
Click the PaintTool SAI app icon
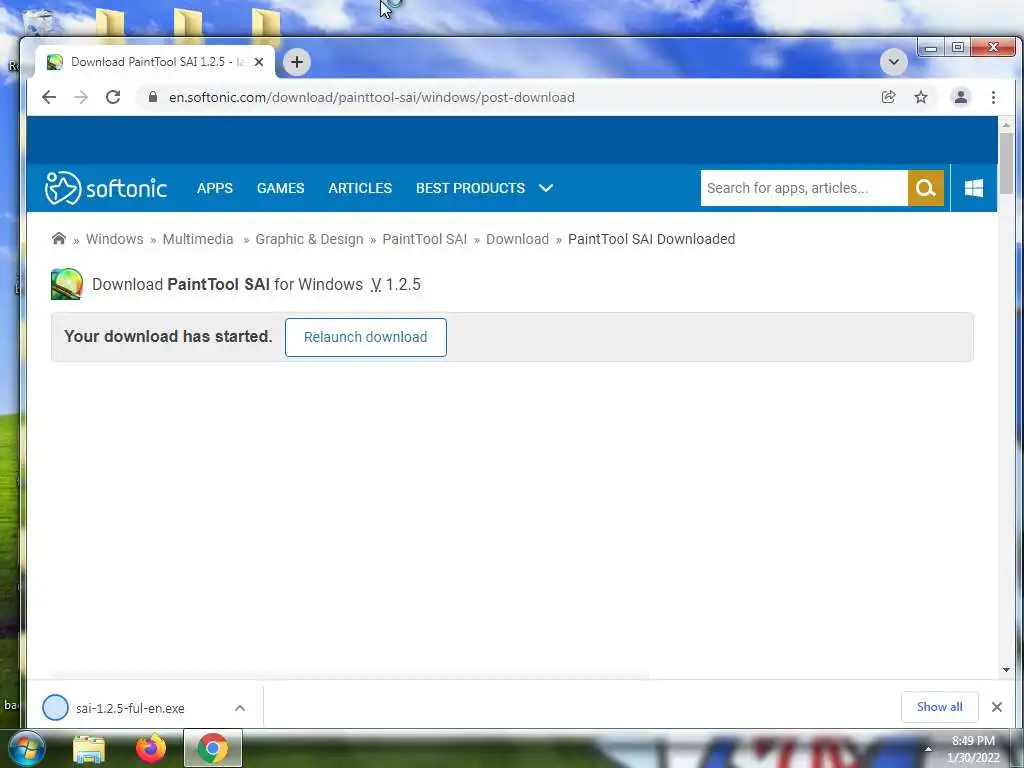(x=67, y=284)
